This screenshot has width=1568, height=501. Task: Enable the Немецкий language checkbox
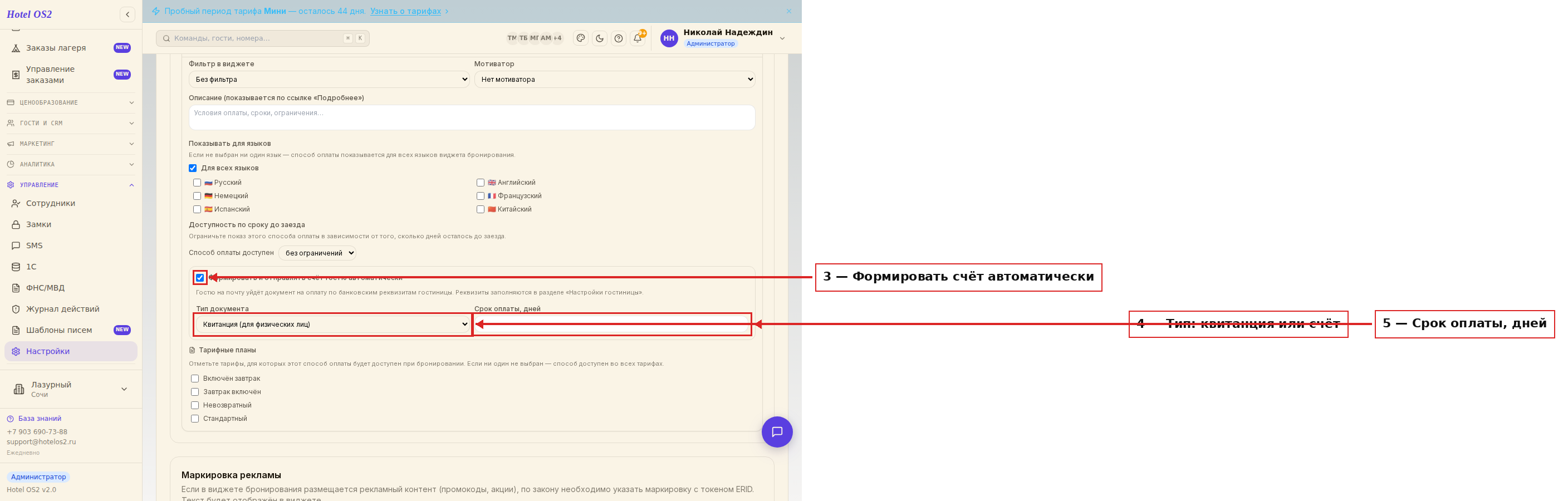[x=197, y=196]
